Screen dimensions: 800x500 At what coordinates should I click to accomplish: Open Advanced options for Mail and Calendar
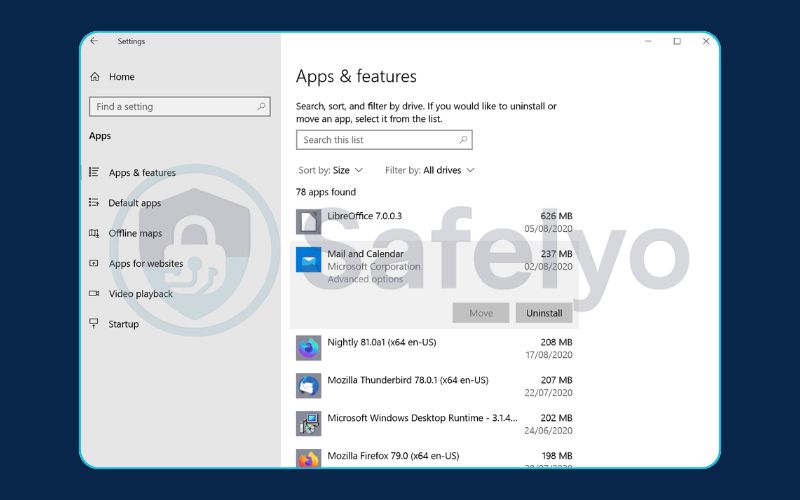(x=365, y=280)
